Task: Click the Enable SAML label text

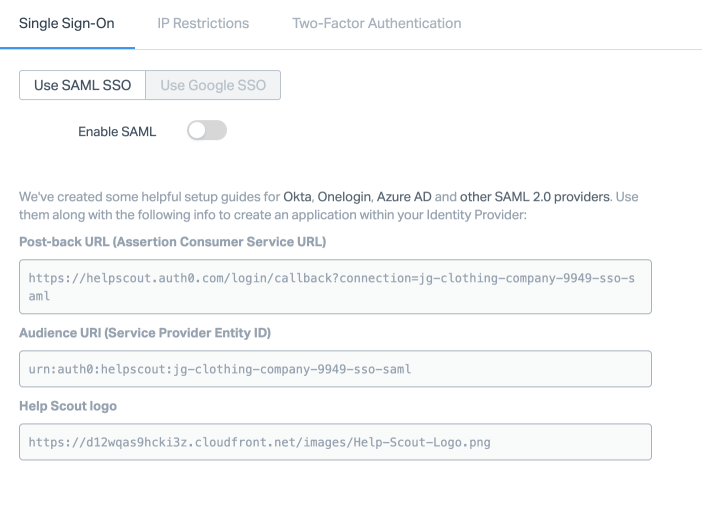Action: click(x=117, y=131)
